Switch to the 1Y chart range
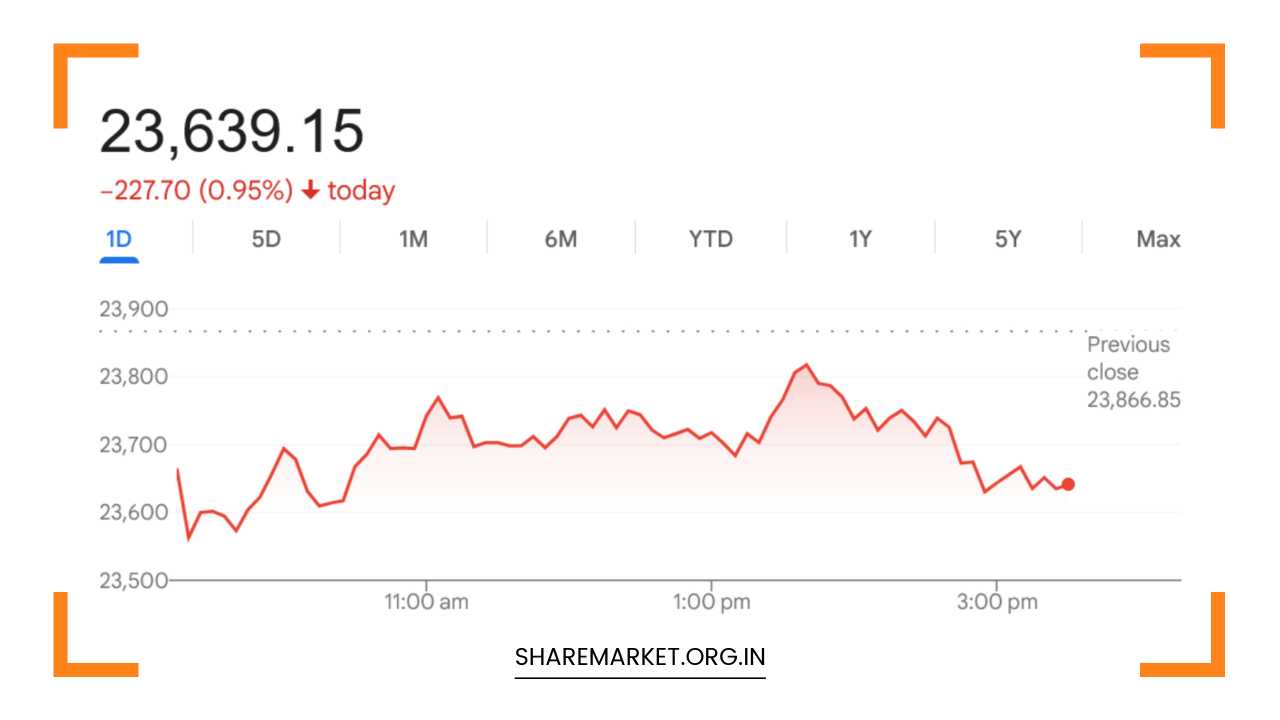The width and height of the screenshot is (1280, 720). tap(858, 238)
